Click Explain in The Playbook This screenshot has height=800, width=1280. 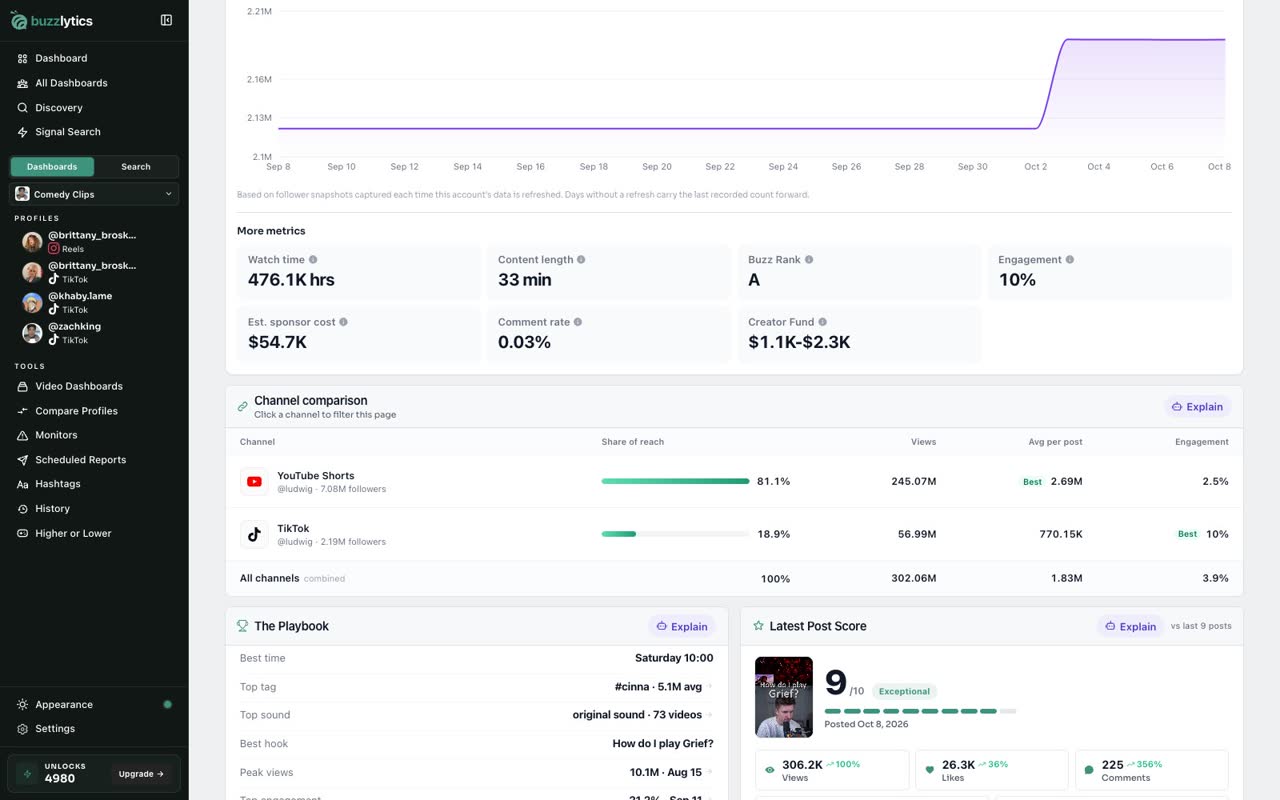click(x=682, y=627)
